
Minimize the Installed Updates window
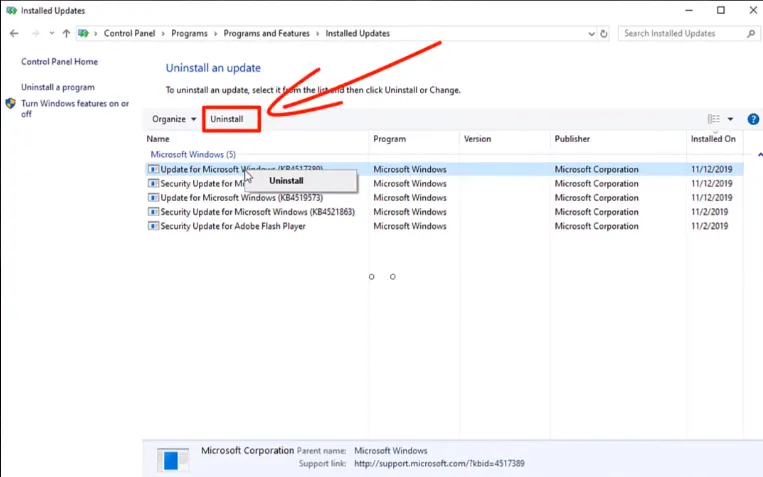coord(689,10)
